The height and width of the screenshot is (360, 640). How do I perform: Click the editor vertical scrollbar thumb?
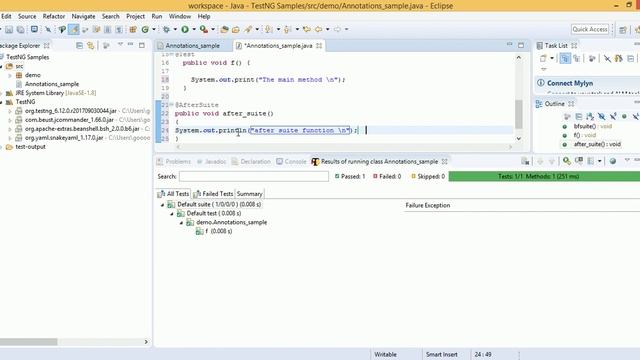519,114
